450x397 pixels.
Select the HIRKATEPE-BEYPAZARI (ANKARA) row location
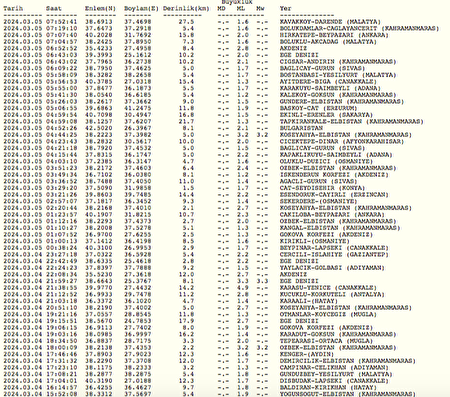(334, 35)
